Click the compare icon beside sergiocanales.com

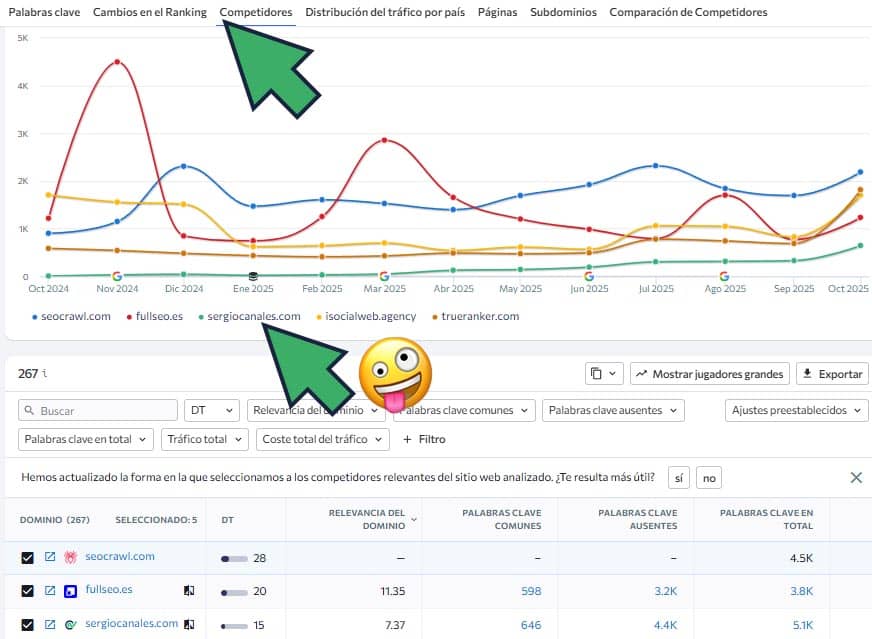coord(189,625)
